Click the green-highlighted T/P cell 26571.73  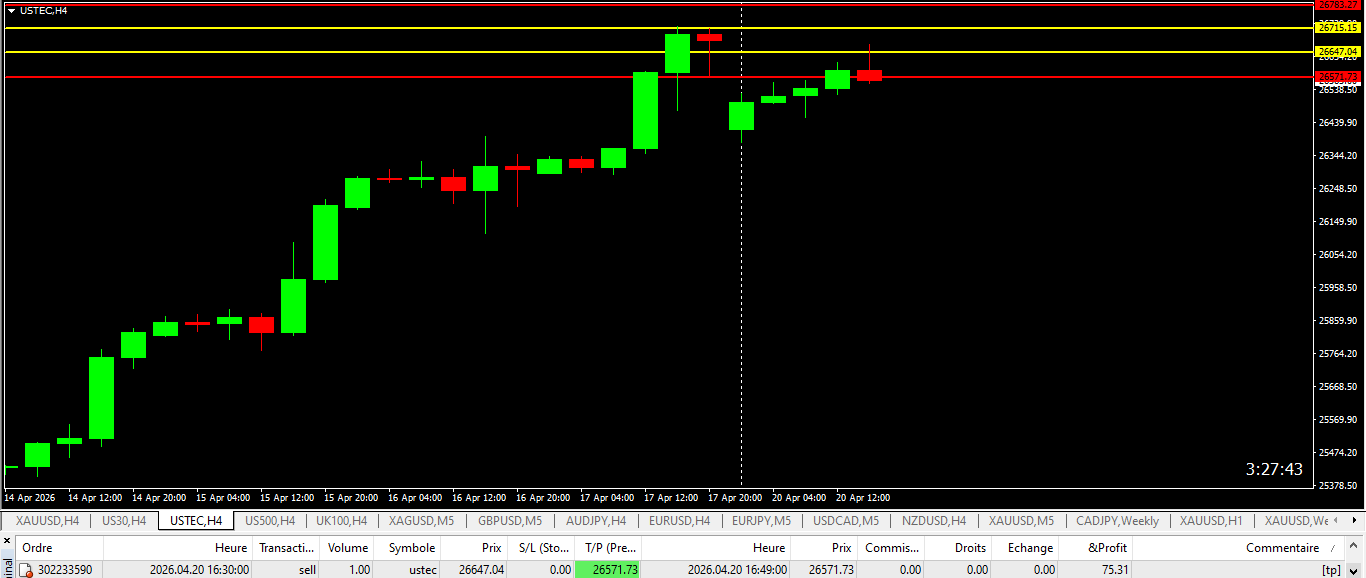[x=608, y=570]
